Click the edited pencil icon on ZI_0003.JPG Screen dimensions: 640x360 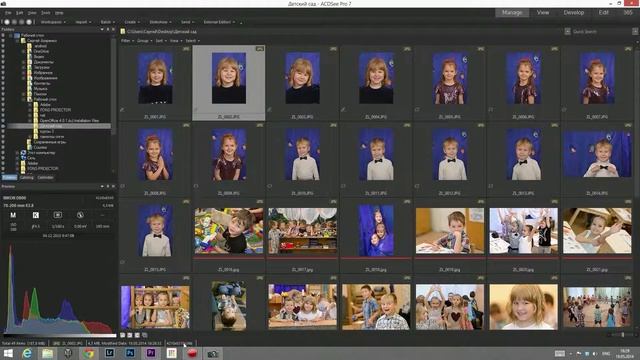coord(269,109)
